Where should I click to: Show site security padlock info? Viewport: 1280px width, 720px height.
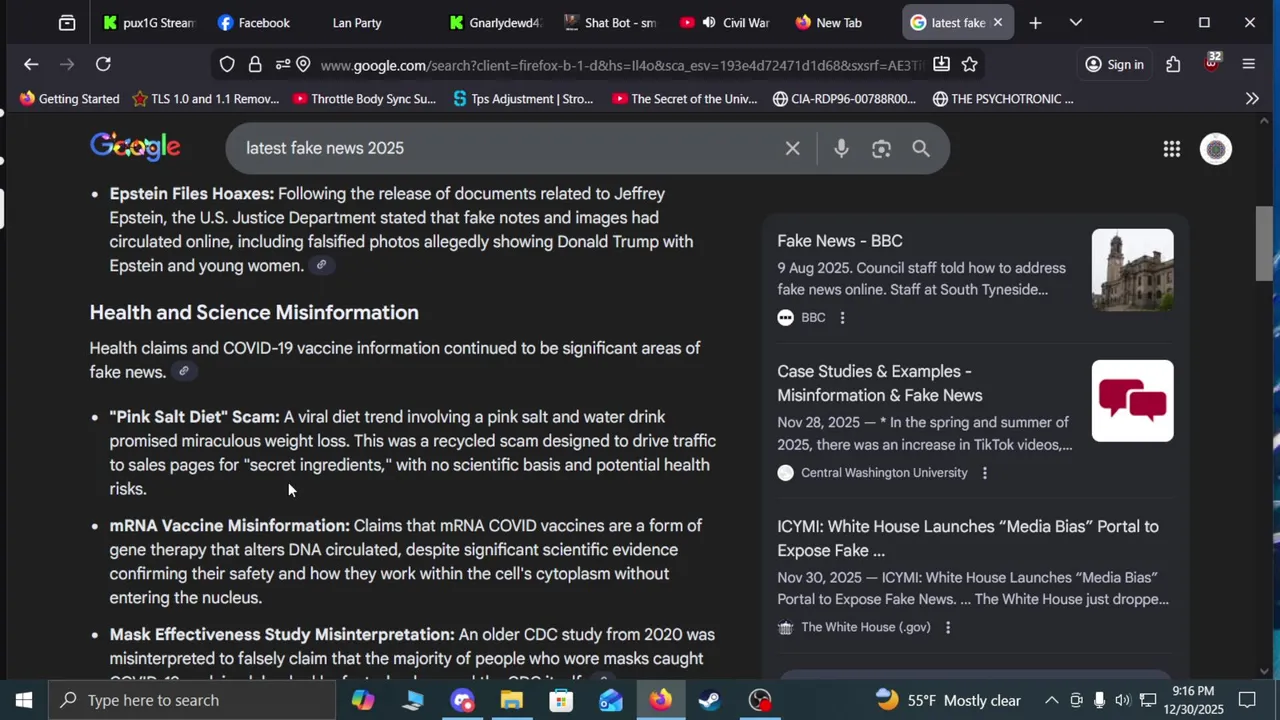(255, 65)
